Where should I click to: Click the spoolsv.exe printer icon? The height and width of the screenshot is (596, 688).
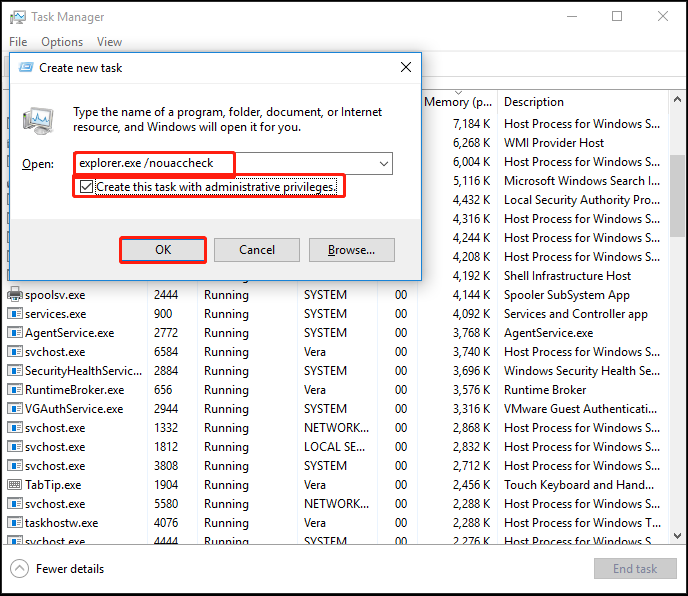14,294
